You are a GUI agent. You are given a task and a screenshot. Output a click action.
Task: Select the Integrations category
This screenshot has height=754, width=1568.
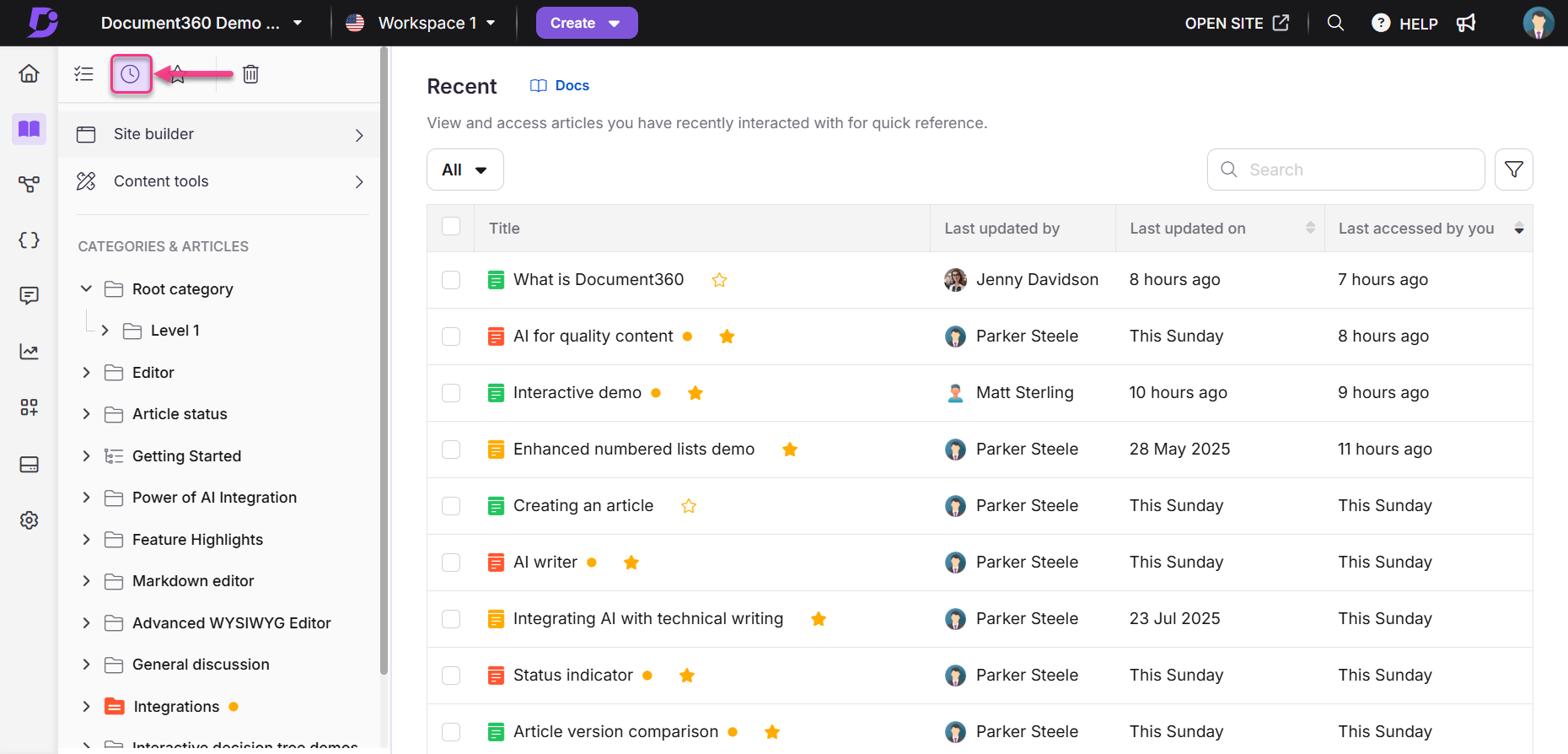click(176, 707)
